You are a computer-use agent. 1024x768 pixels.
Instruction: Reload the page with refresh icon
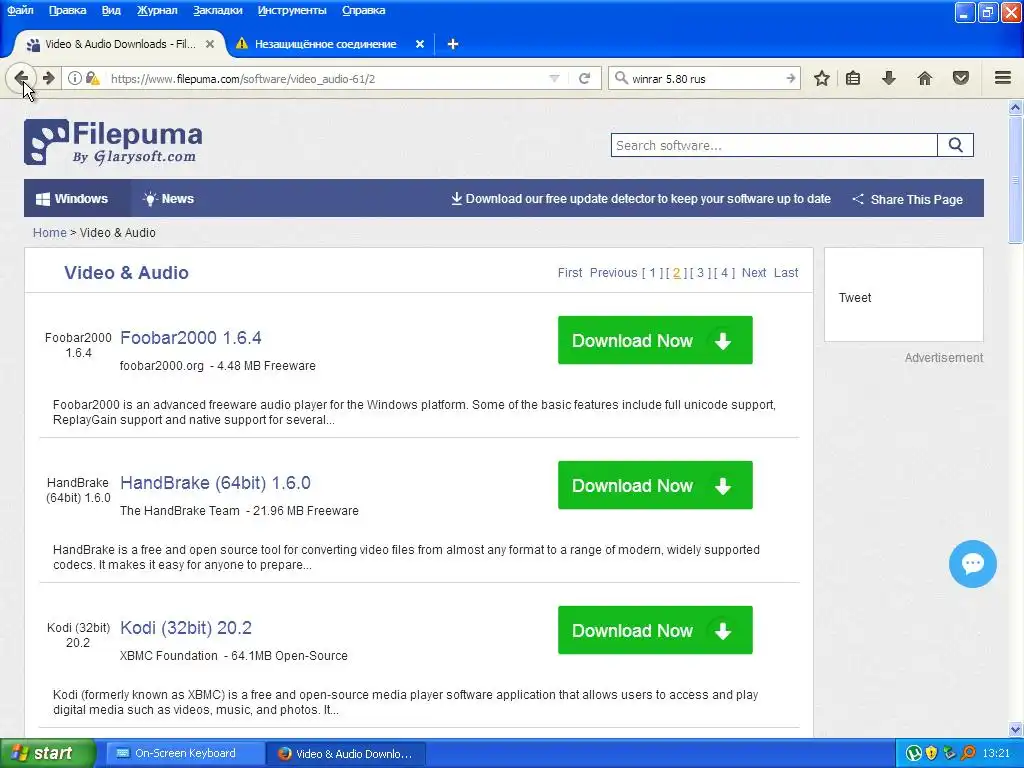[584, 78]
